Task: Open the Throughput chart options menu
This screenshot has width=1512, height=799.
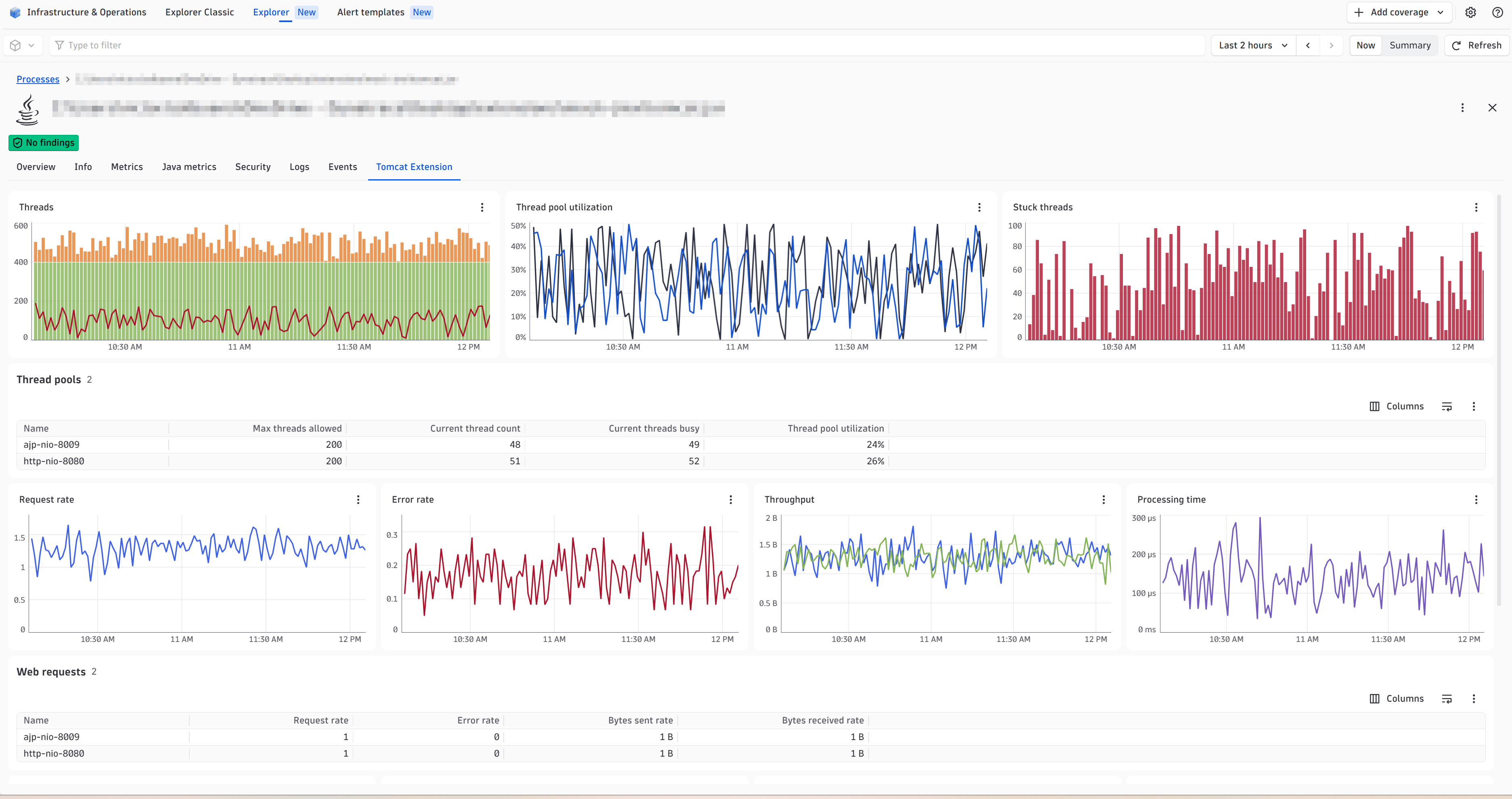Action: click(x=1104, y=499)
